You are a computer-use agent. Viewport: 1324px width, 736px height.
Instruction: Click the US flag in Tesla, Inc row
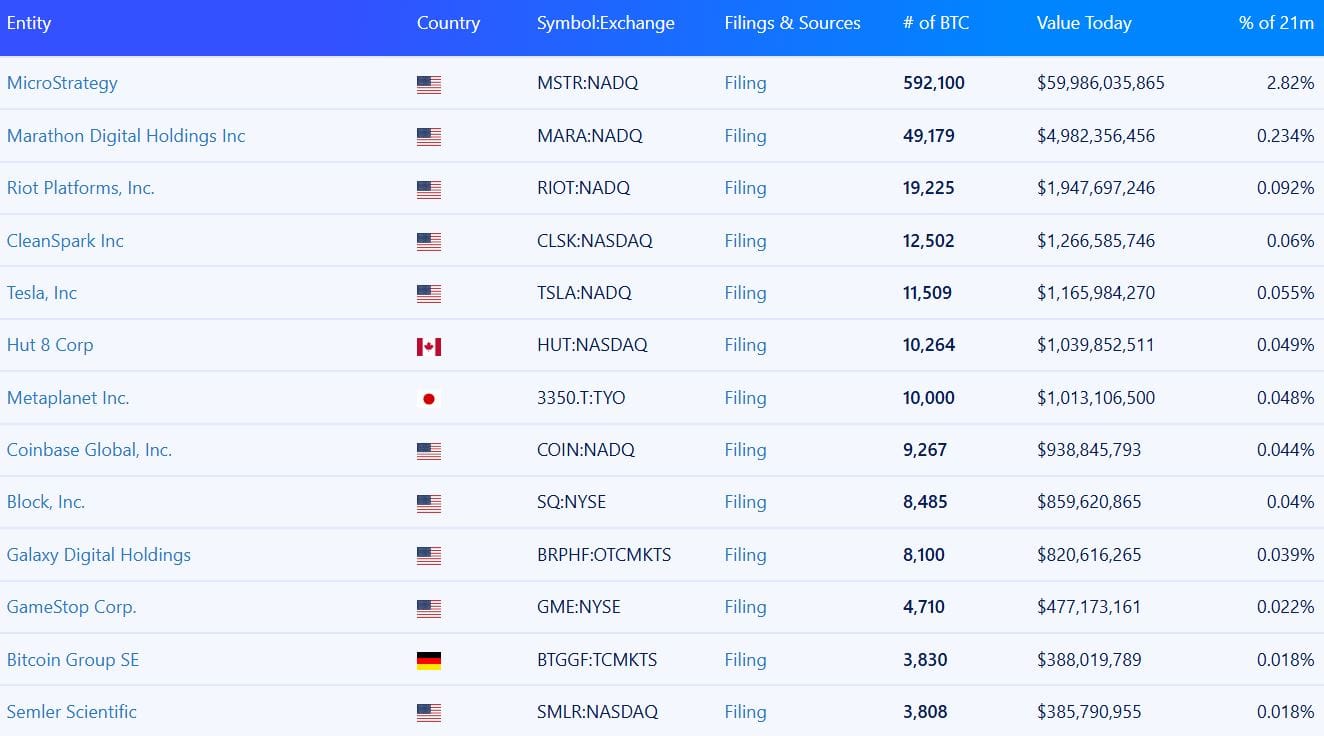[429, 294]
